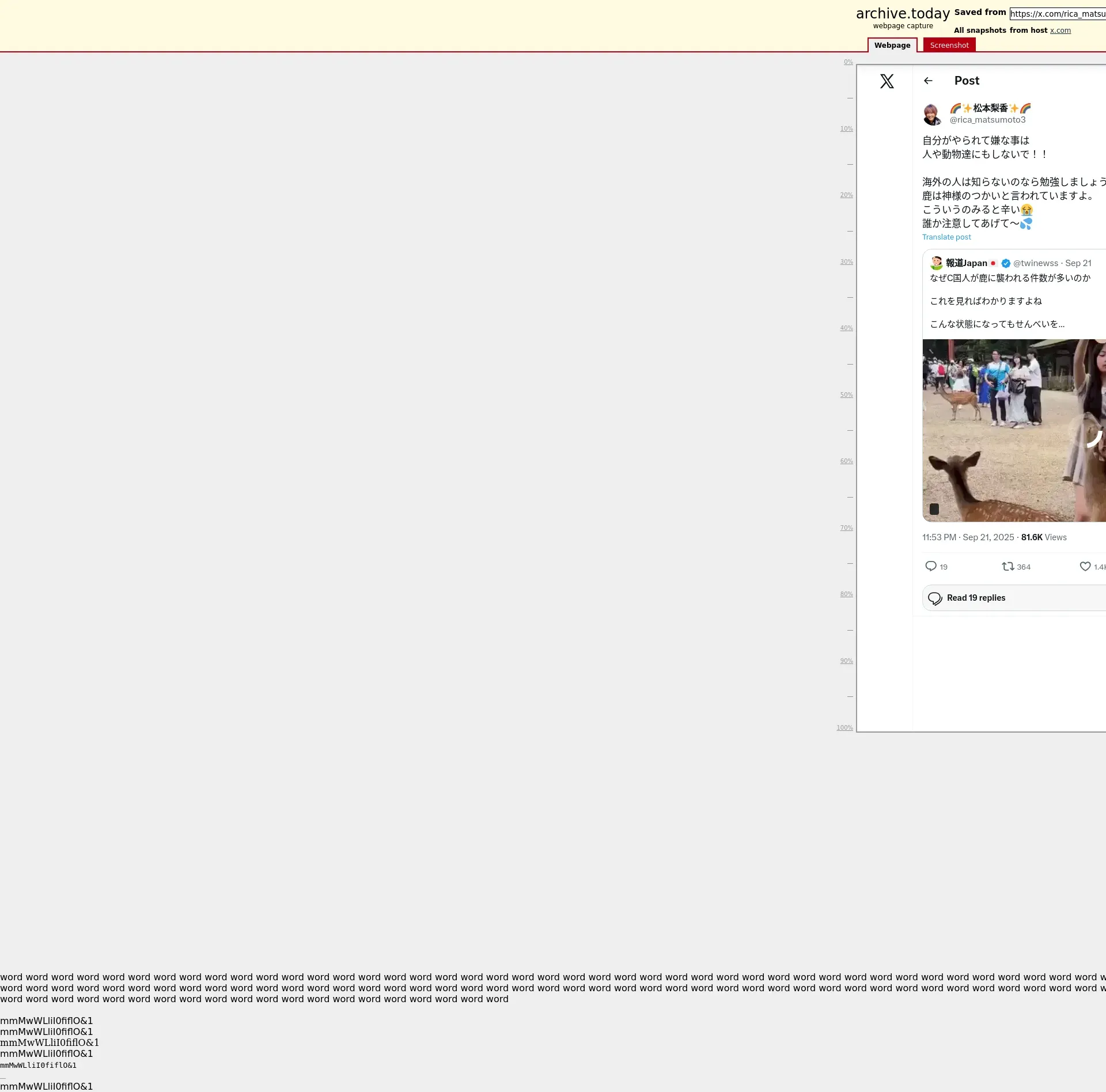
Task: Click the 報道Japan account avatar
Action: 936,263
